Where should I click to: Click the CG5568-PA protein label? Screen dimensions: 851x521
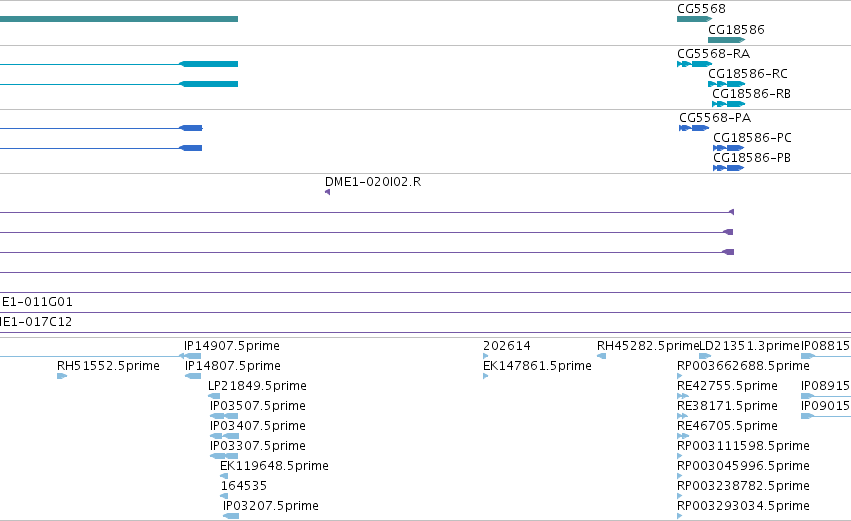(715, 118)
